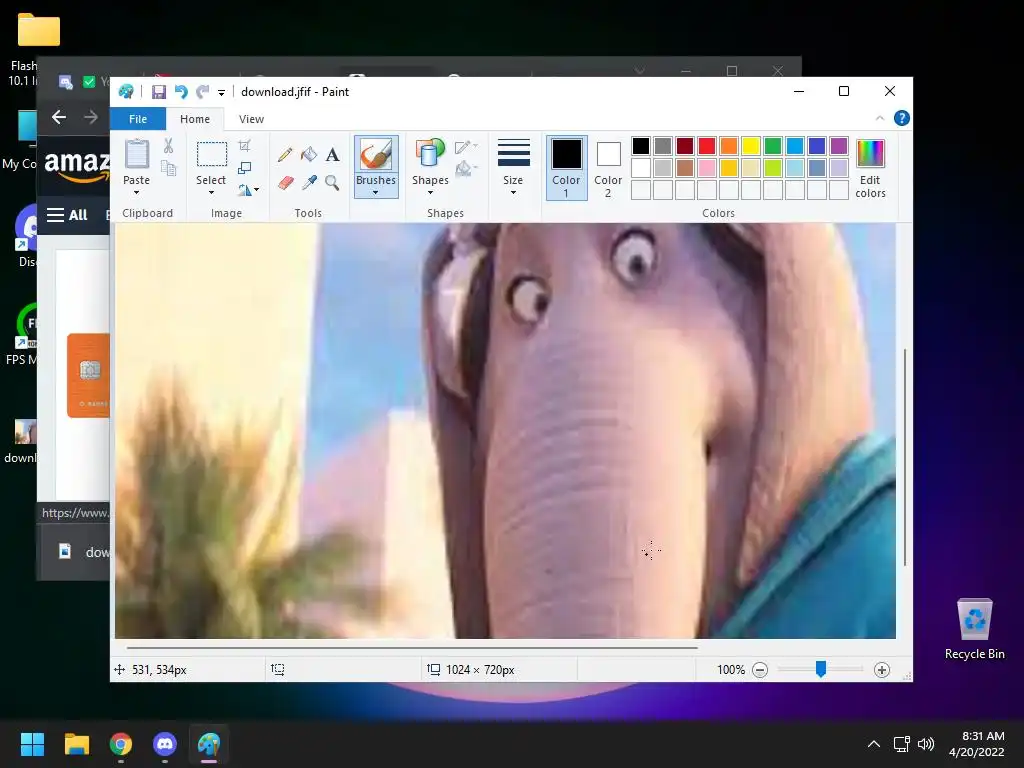Image resolution: width=1024 pixels, height=768 pixels.
Task: Click the volume icon in system tray
Action: point(926,744)
